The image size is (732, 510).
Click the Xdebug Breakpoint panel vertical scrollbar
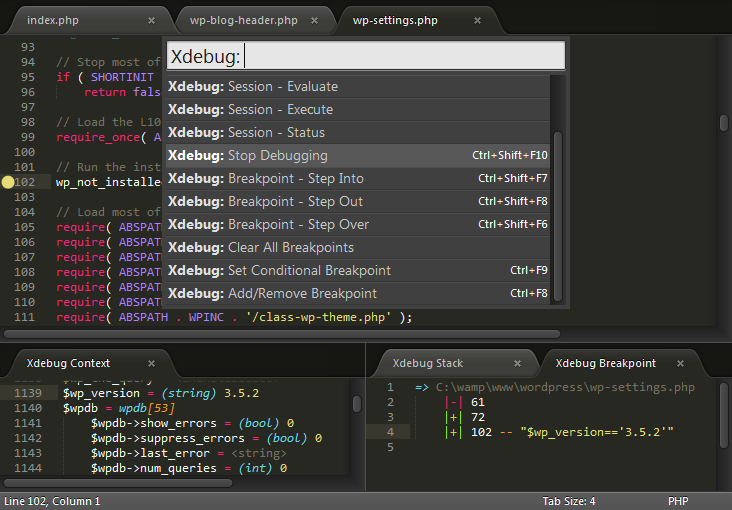pos(724,416)
